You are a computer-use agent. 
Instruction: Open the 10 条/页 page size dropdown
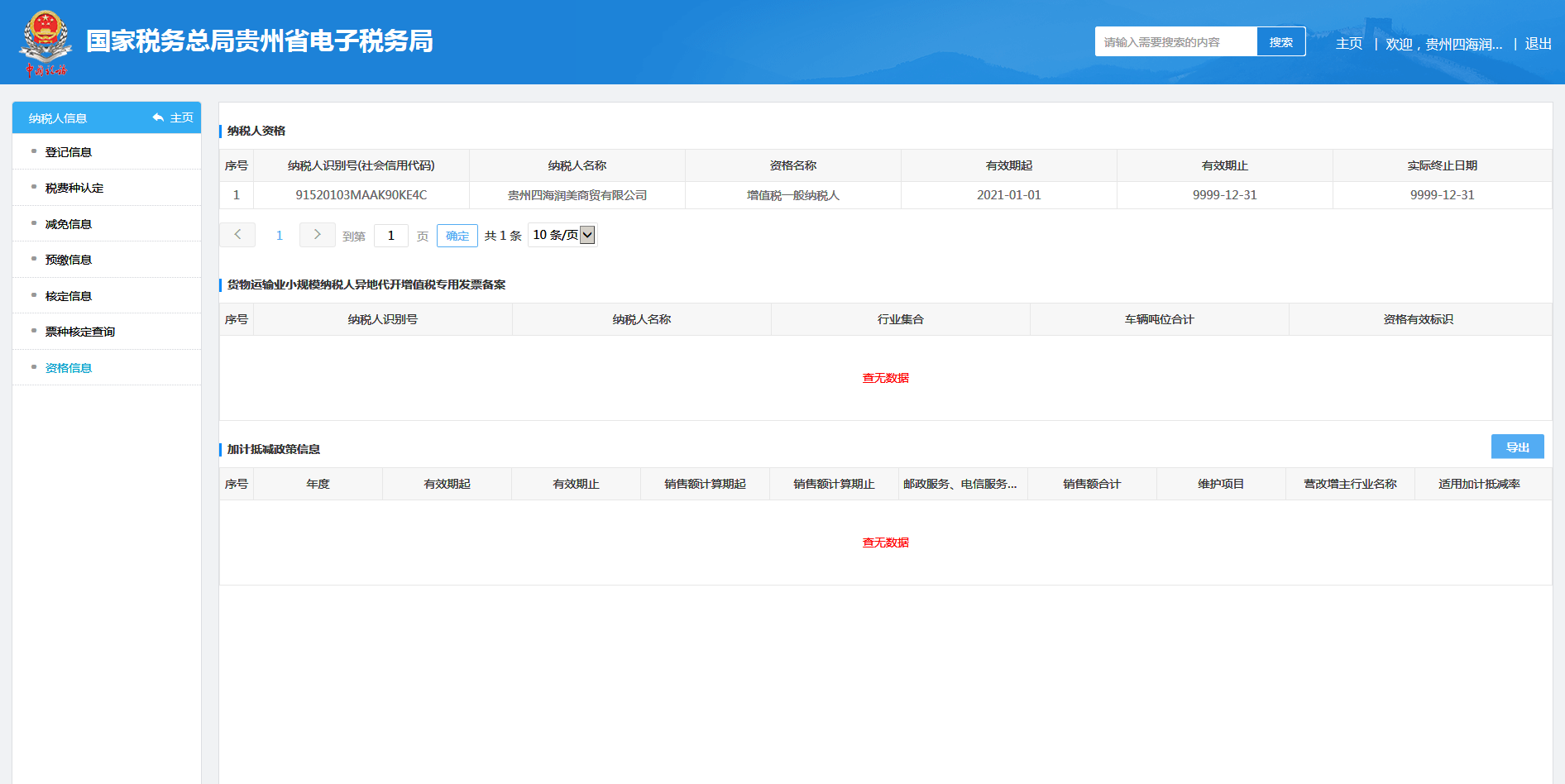click(562, 235)
